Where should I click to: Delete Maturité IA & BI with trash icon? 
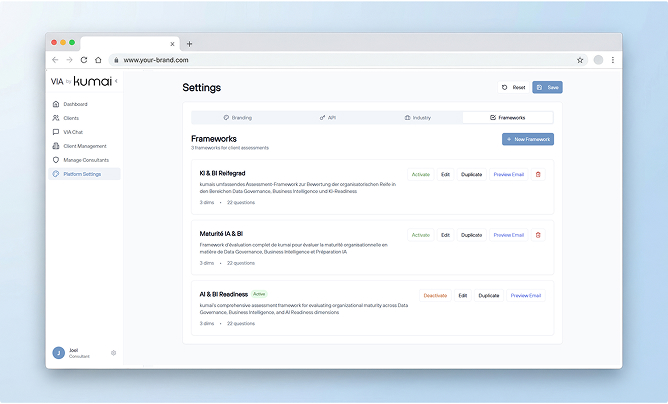(538, 235)
